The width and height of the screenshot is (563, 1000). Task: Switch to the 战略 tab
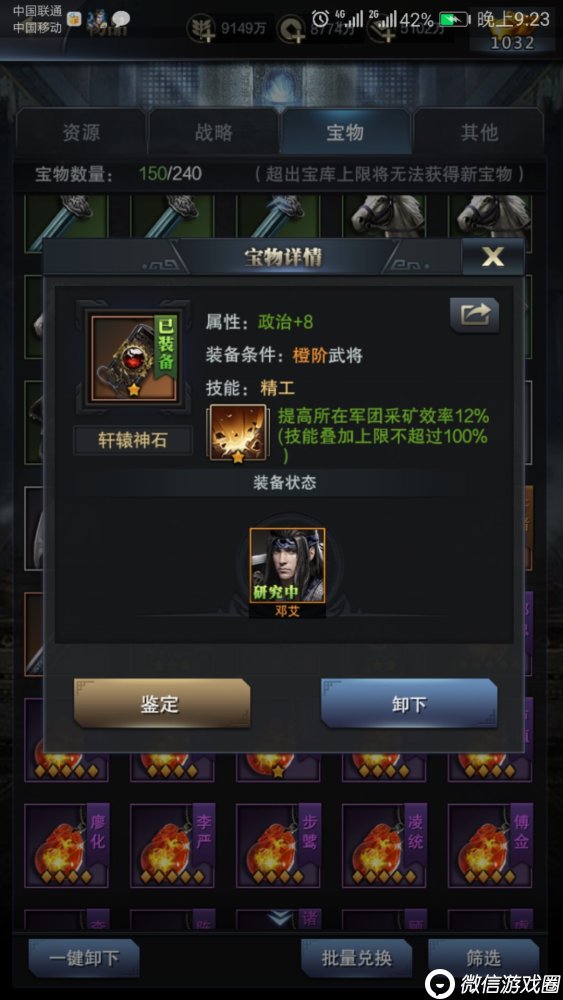click(214, 132)
